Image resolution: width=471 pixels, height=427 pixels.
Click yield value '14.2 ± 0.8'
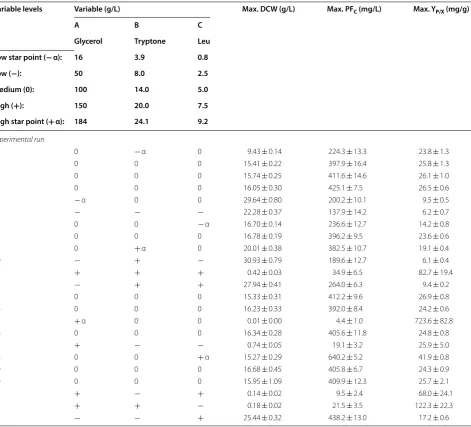pos(434,224)
